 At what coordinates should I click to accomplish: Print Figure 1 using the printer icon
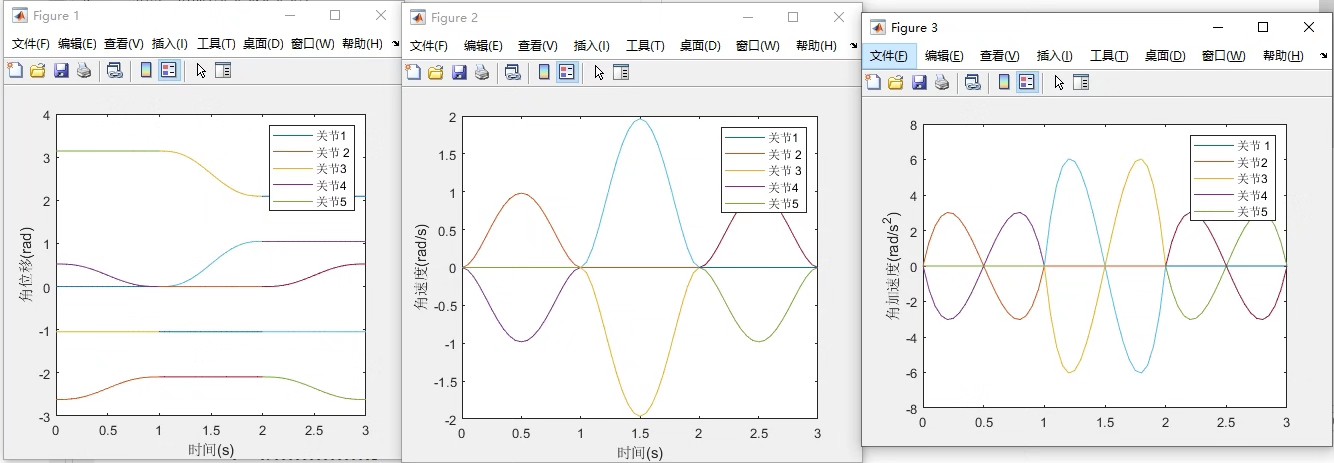pos(84,70)
